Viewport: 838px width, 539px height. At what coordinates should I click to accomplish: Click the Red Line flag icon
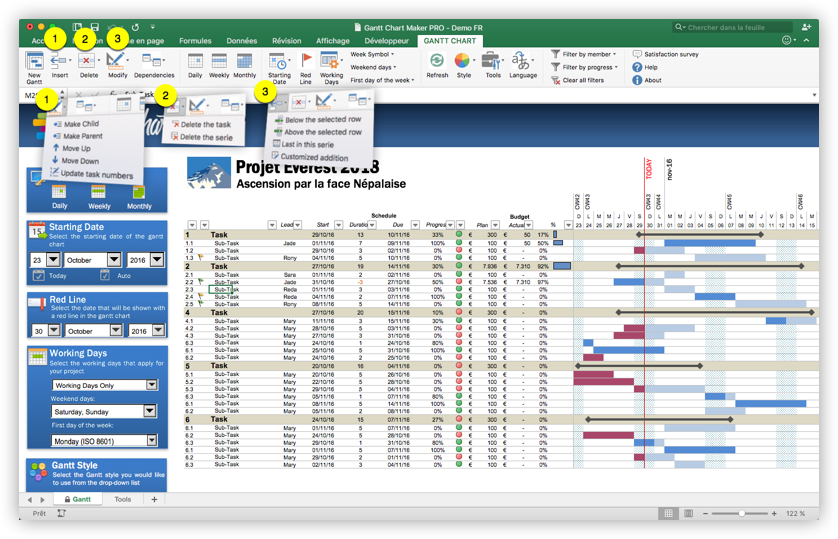[306, 61]
